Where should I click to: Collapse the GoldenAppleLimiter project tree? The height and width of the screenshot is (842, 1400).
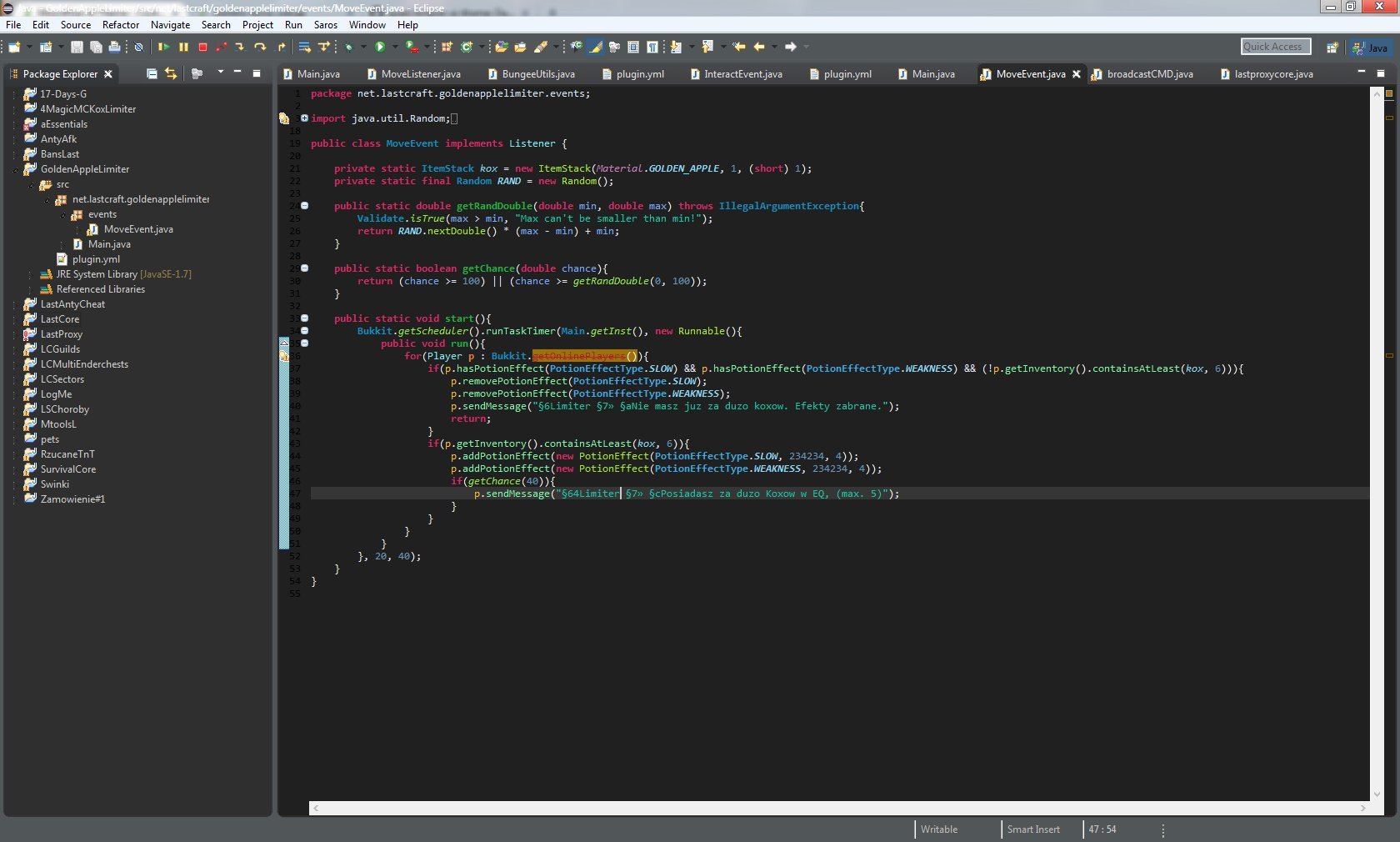coord(15,170)
